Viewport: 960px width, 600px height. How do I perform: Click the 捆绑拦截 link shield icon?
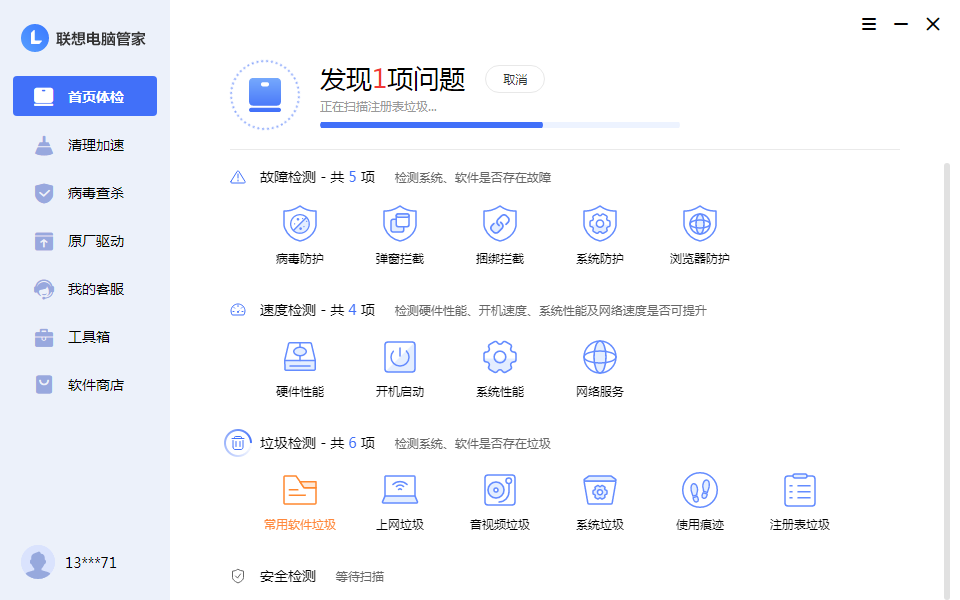(x=500, y=223)
